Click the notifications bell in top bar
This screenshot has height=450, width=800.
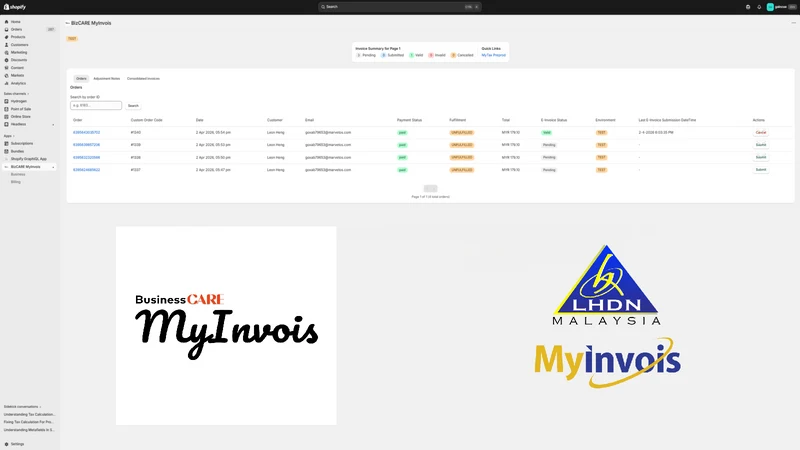[759, 7]
